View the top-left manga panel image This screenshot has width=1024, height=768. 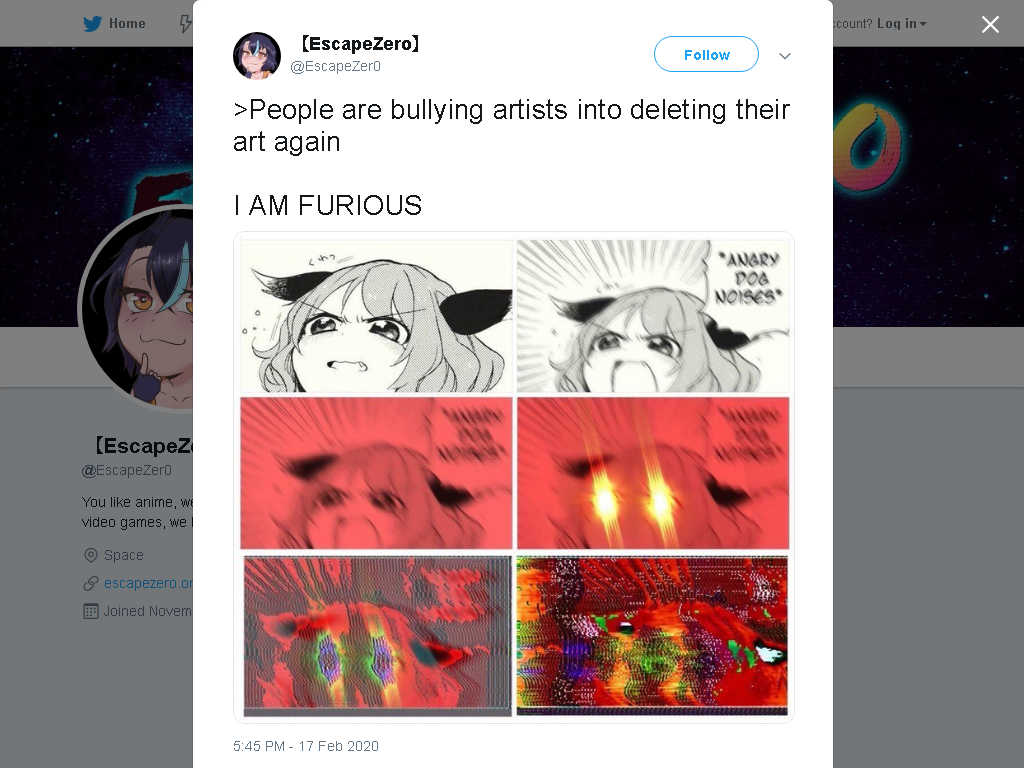(376, 316)
